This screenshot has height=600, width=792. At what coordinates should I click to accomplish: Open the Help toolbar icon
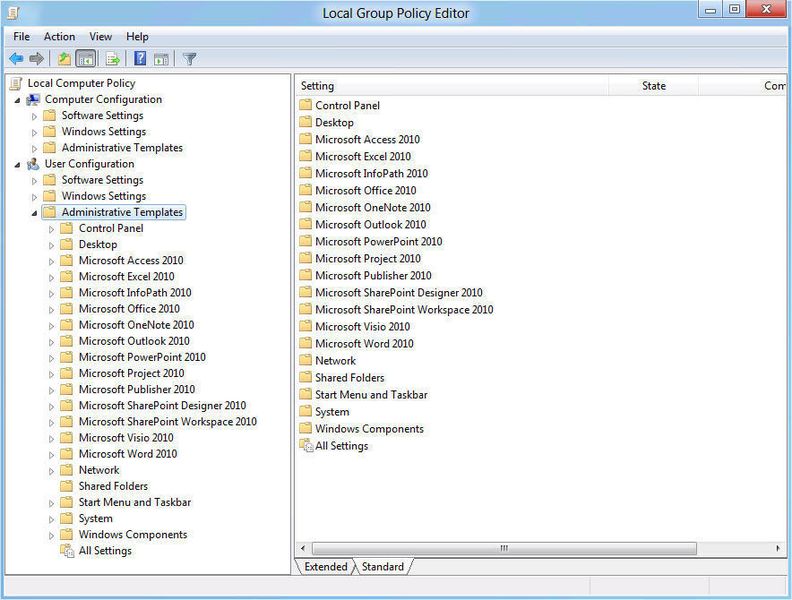pos(140,59)
